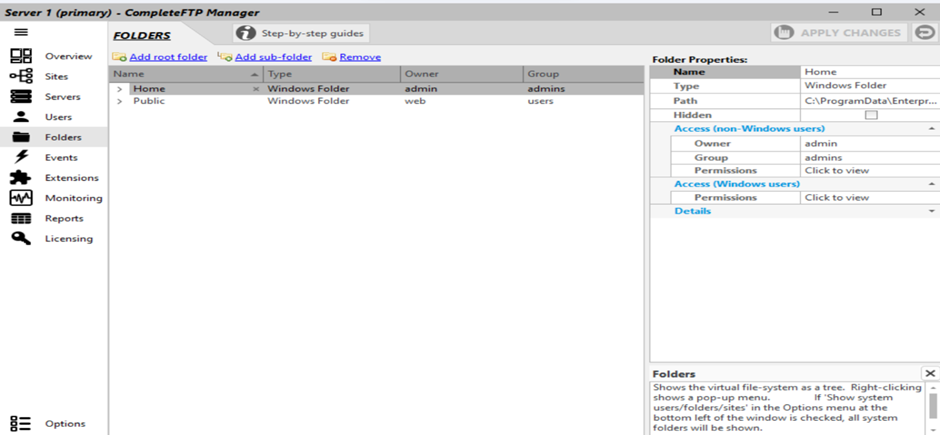Click the Users person icon
The height and width of the screenshot is (435, 940).
point(21,117)
